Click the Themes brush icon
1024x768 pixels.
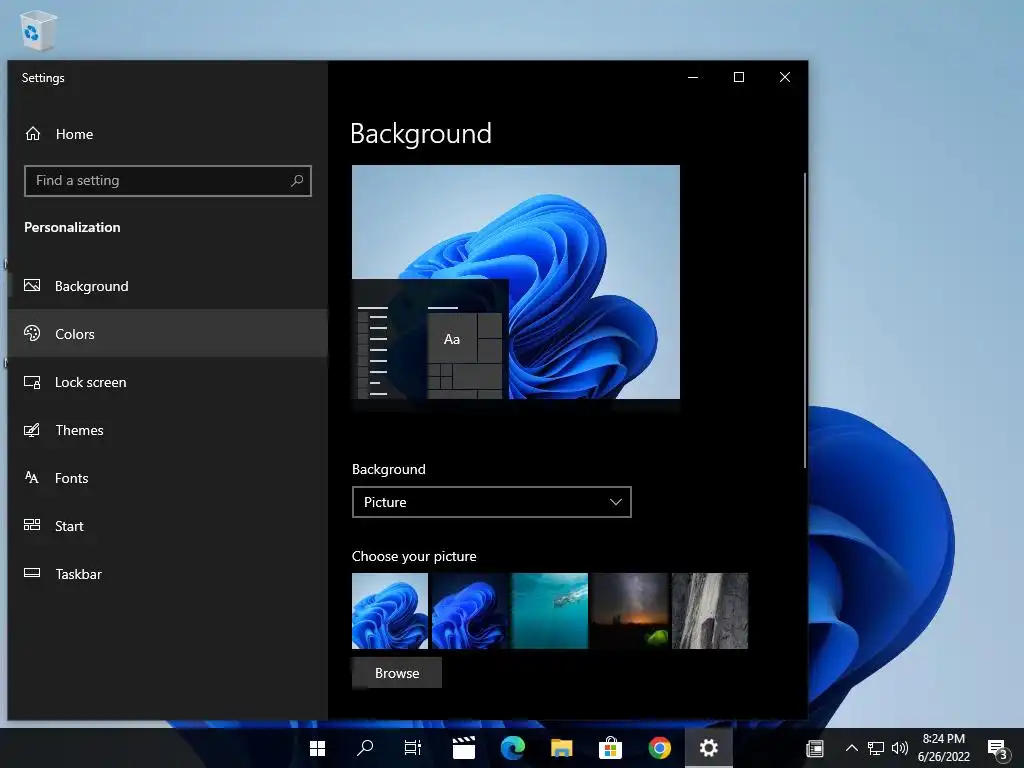(32, 430)
